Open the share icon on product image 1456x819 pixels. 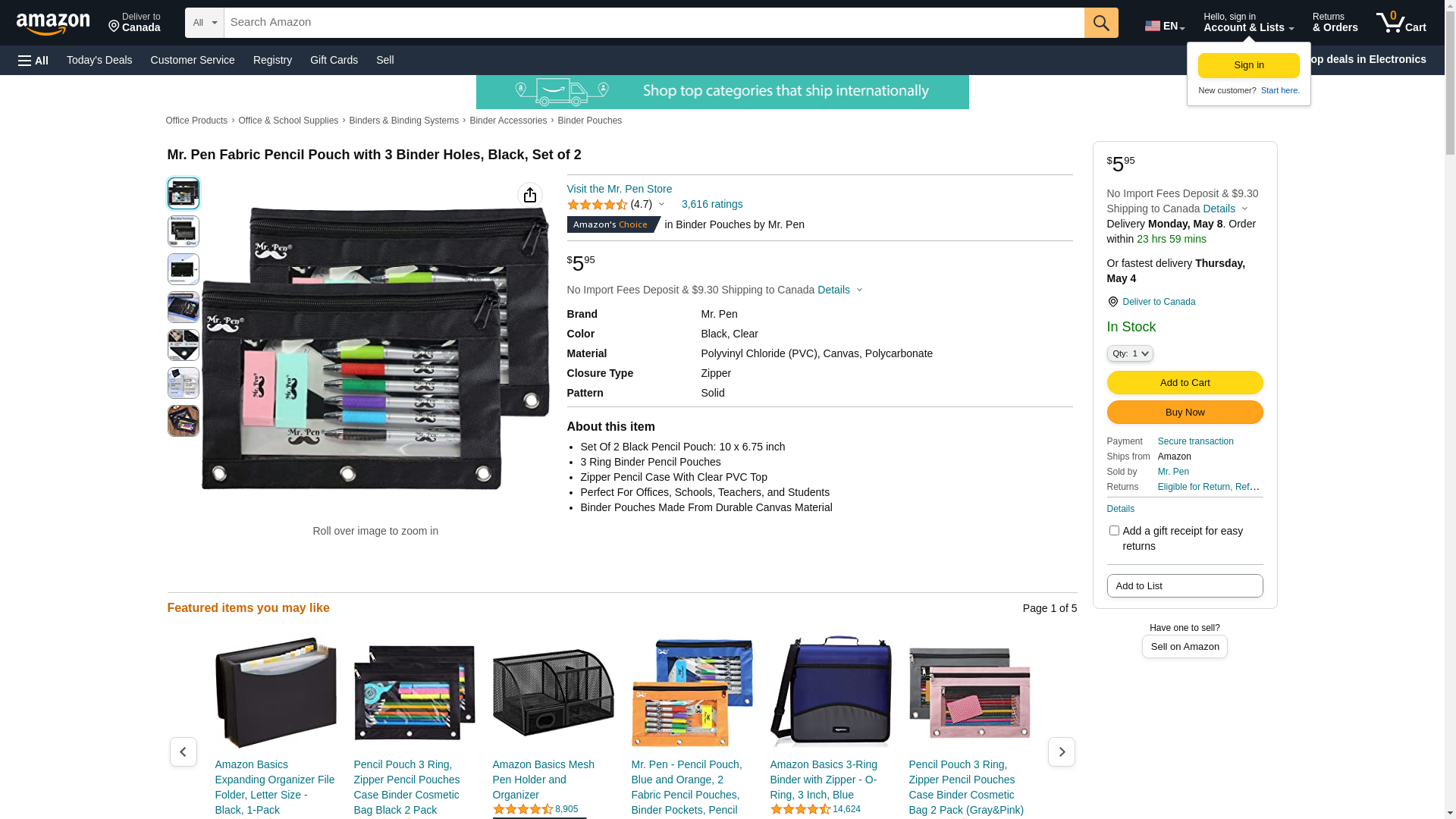[530, 195]
